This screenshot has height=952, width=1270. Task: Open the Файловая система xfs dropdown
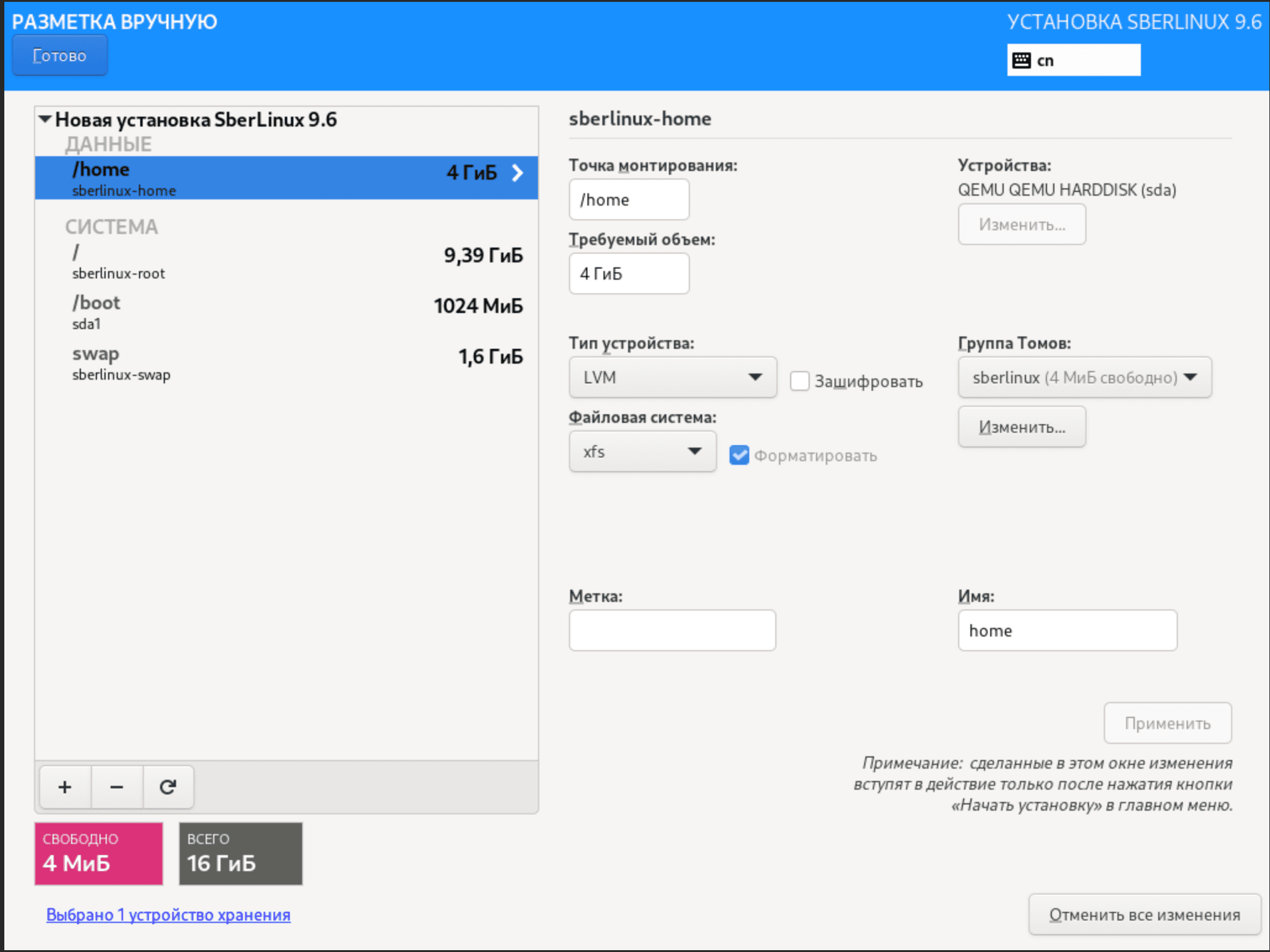click(x=642, y=451)
